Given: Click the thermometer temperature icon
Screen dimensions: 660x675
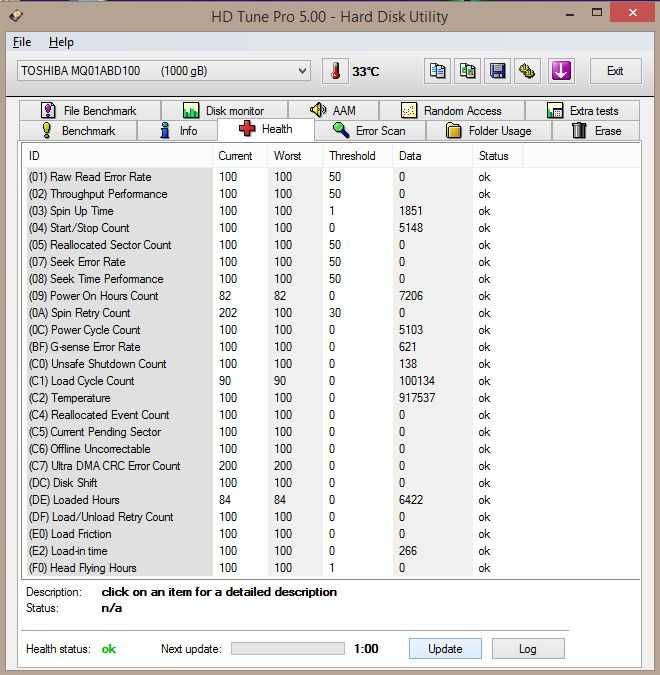Looking at the screenshot, I should point(335,71).
